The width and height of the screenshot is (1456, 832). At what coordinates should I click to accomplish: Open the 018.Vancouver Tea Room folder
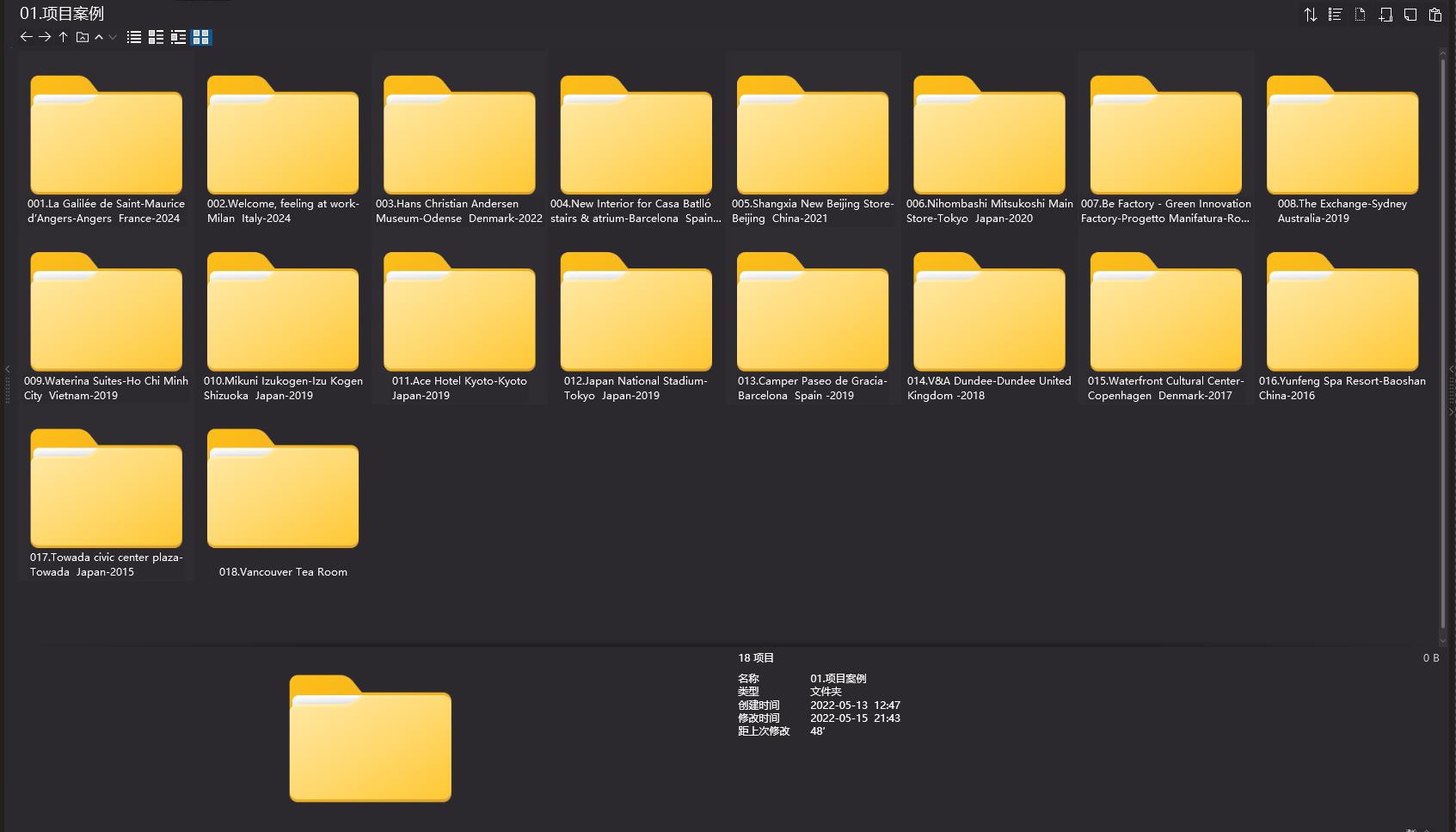point(283,490)
